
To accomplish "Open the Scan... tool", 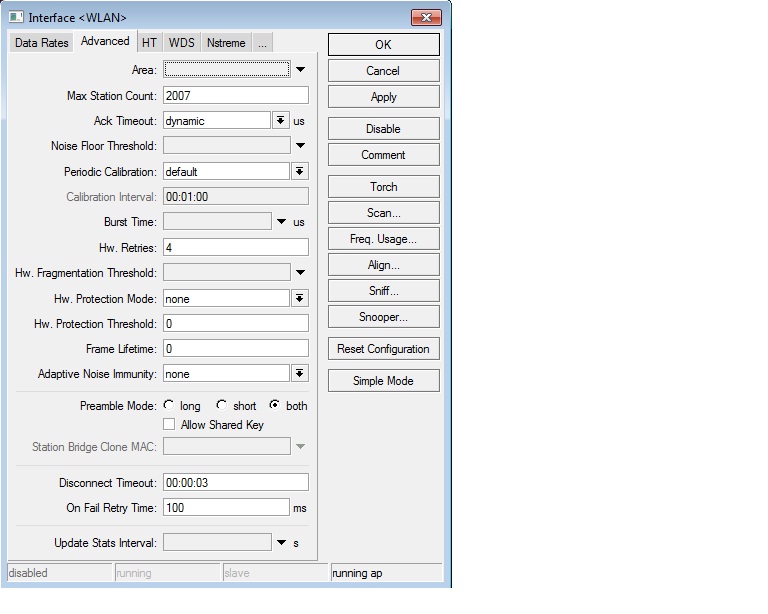I will click(x=384, y=213).
